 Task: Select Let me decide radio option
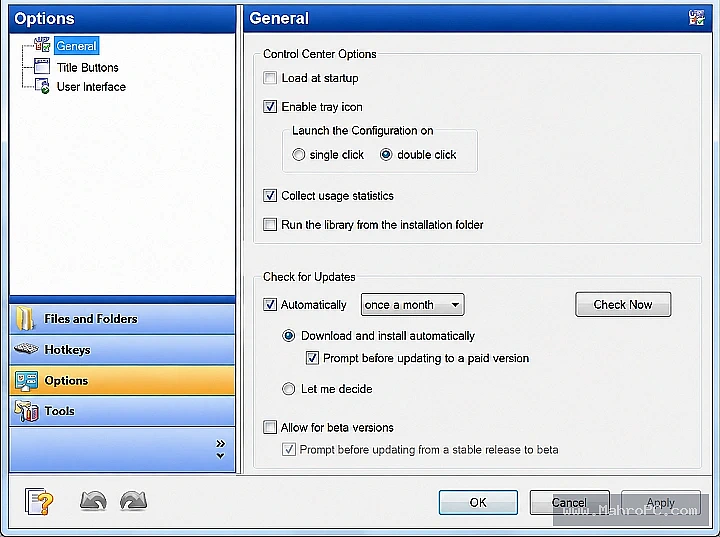point(288,389)
